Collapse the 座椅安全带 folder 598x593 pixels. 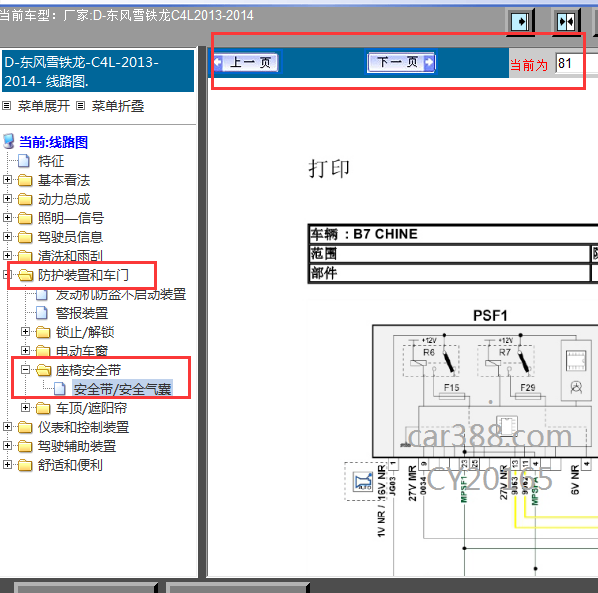26,370
